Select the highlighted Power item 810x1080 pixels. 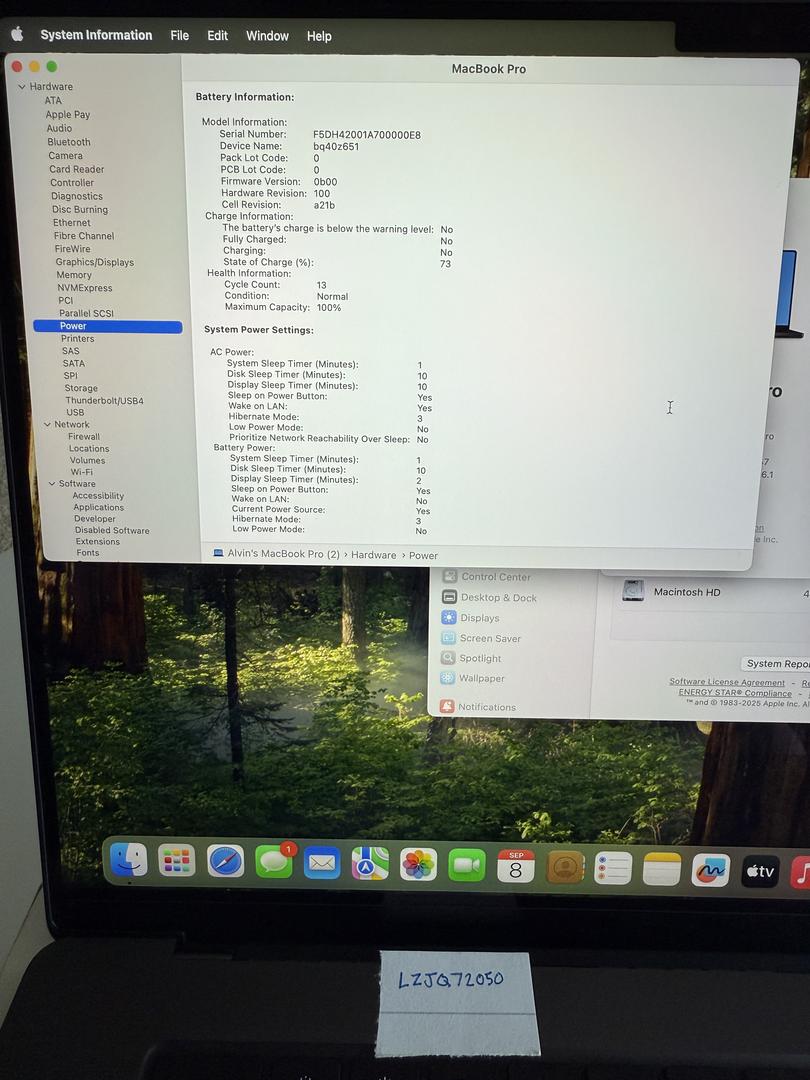[107, 326]
